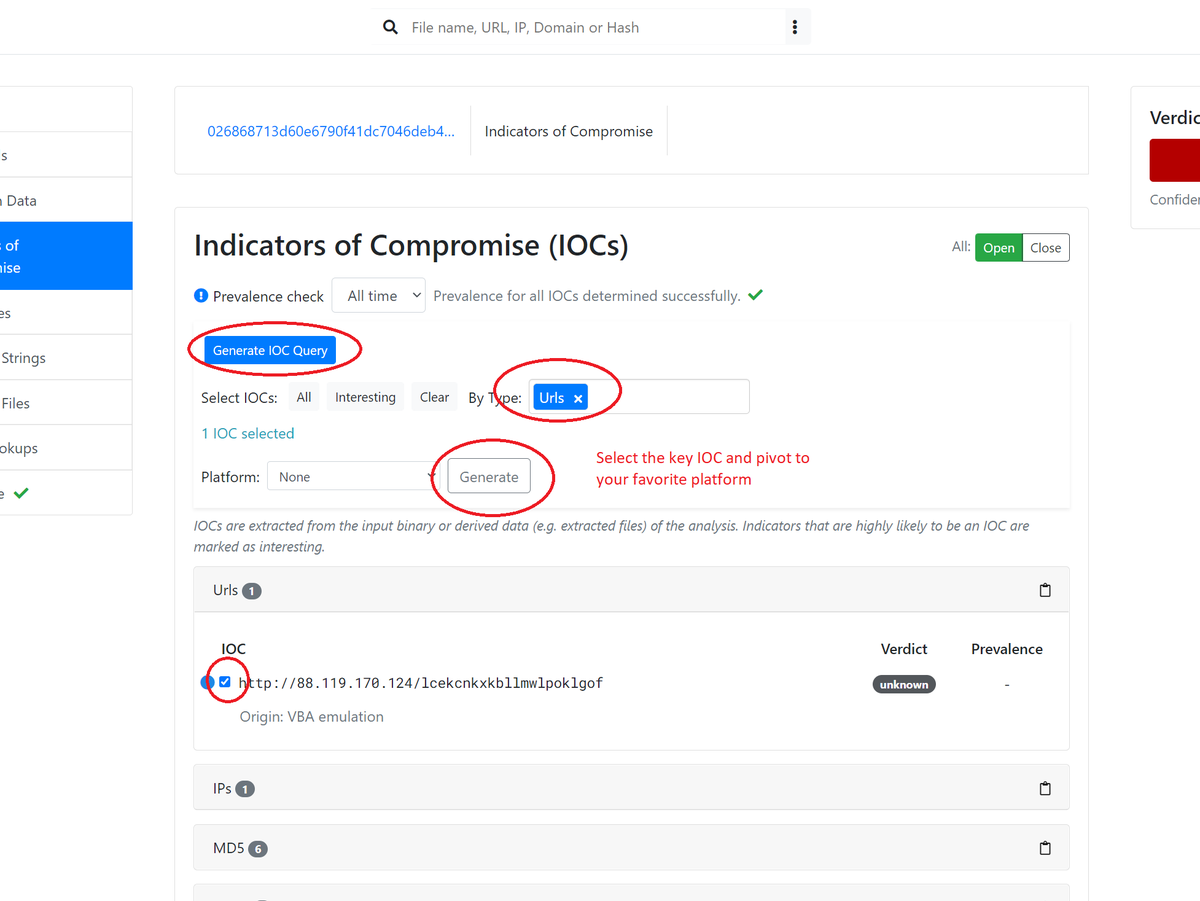Screen dimensions: 1200x901
Task: Click the unknown verdict badge
Action: tap(904, 684)
